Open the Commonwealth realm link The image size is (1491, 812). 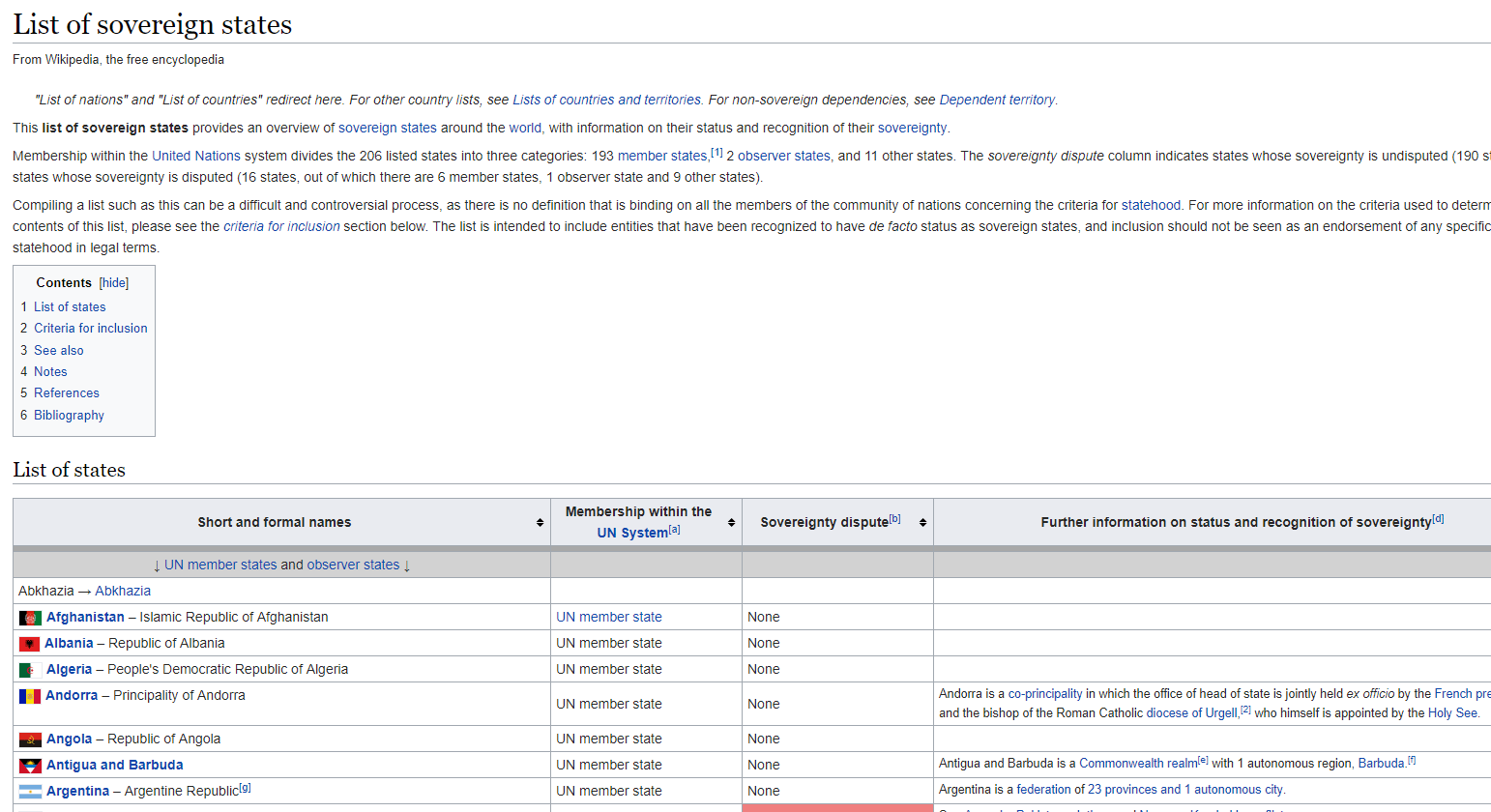tap(1138, 764)
